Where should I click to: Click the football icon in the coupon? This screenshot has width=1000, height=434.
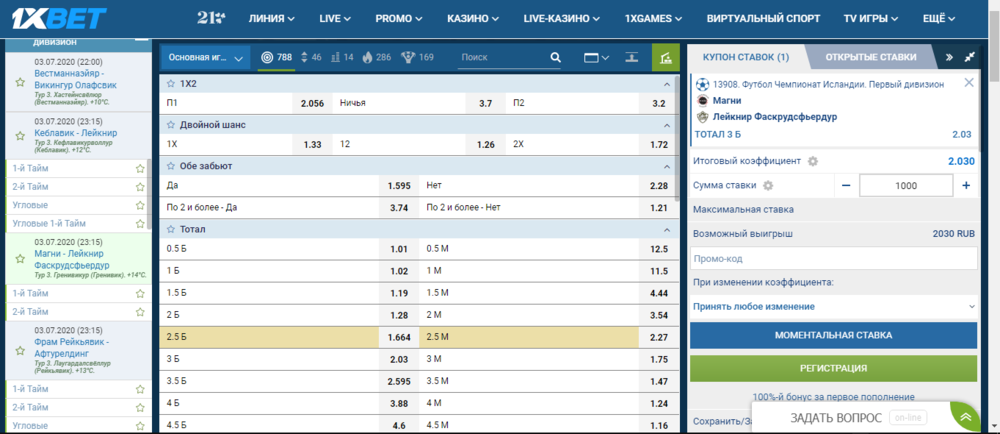(x=702, y=83)
